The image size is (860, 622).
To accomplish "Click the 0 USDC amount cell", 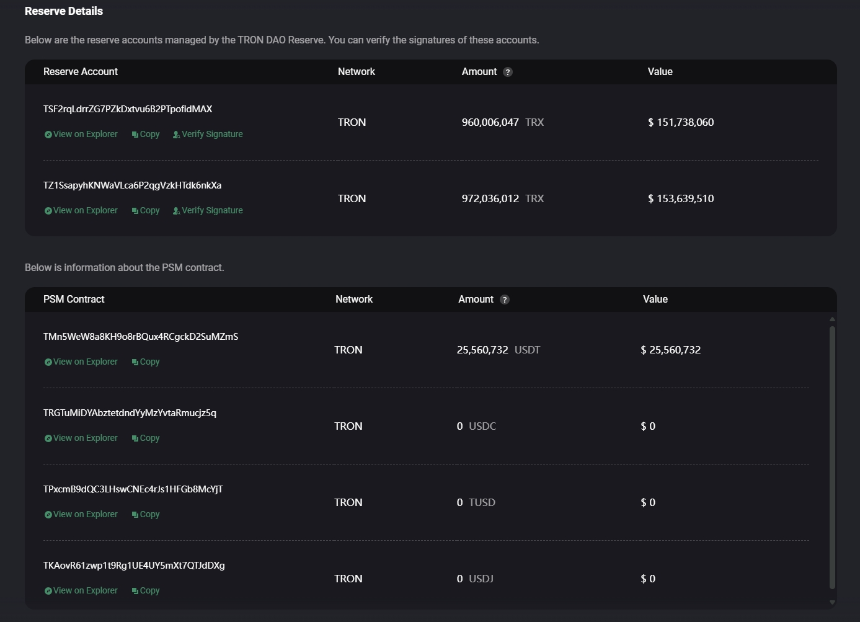I will click(477, 426).
